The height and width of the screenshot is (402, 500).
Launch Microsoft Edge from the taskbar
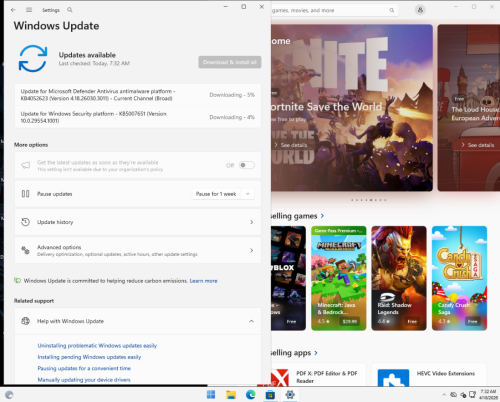(251, 395)
